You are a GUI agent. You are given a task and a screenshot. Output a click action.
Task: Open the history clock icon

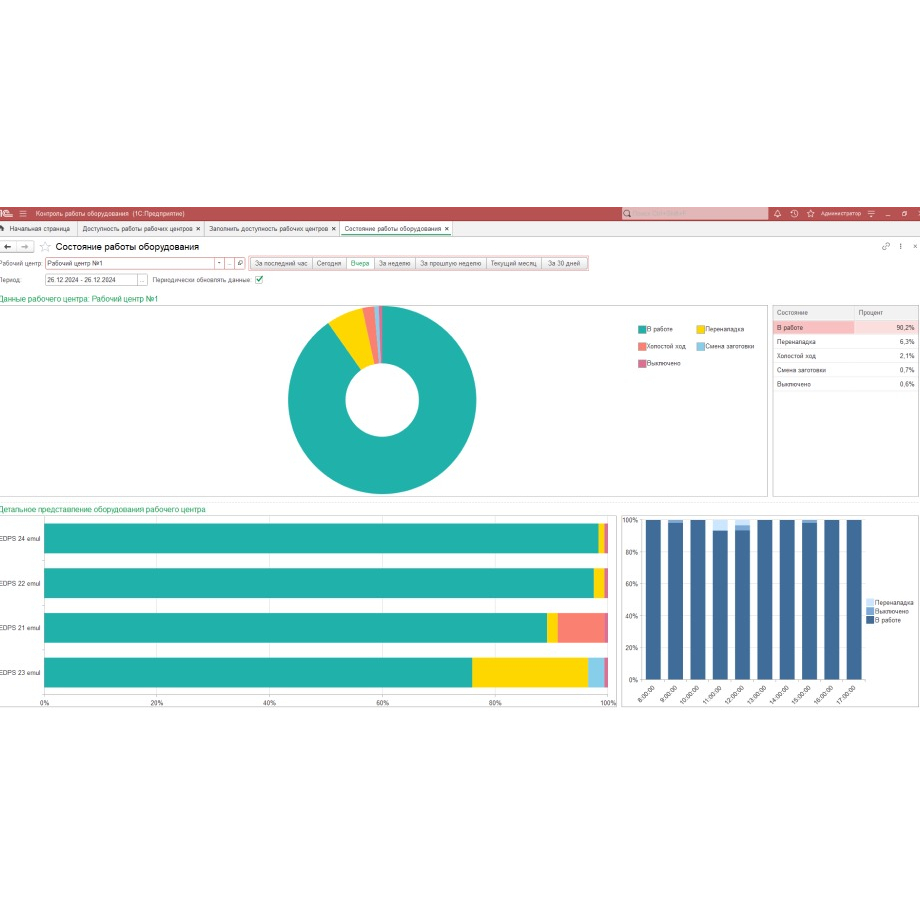click(794, 213)
